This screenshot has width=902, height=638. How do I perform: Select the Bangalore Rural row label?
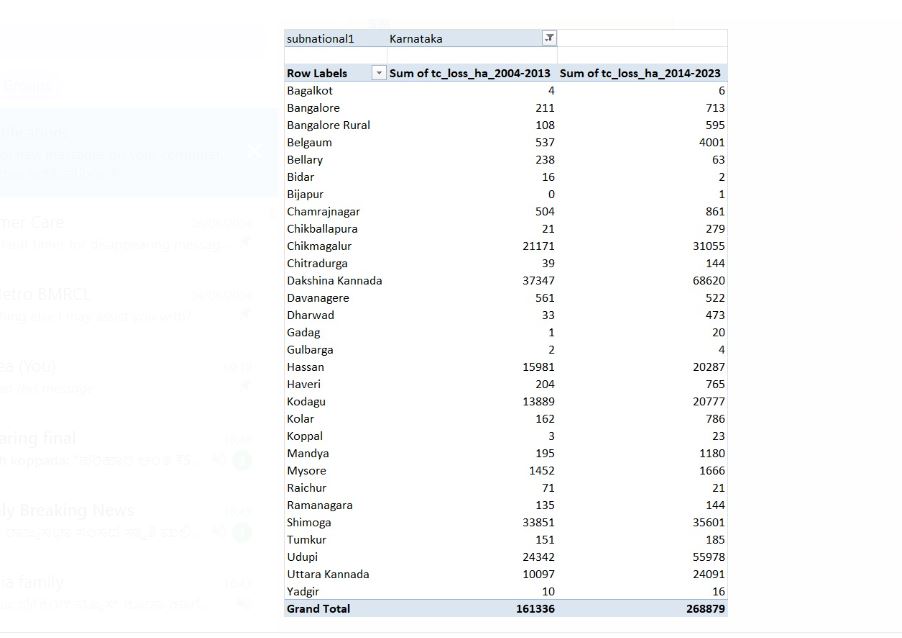(x=328, y=125)
